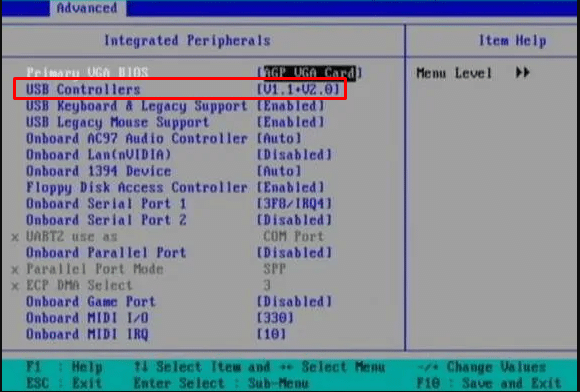Click the Item Help heading
Screen dimensions: 580x392
click(512, 40)
